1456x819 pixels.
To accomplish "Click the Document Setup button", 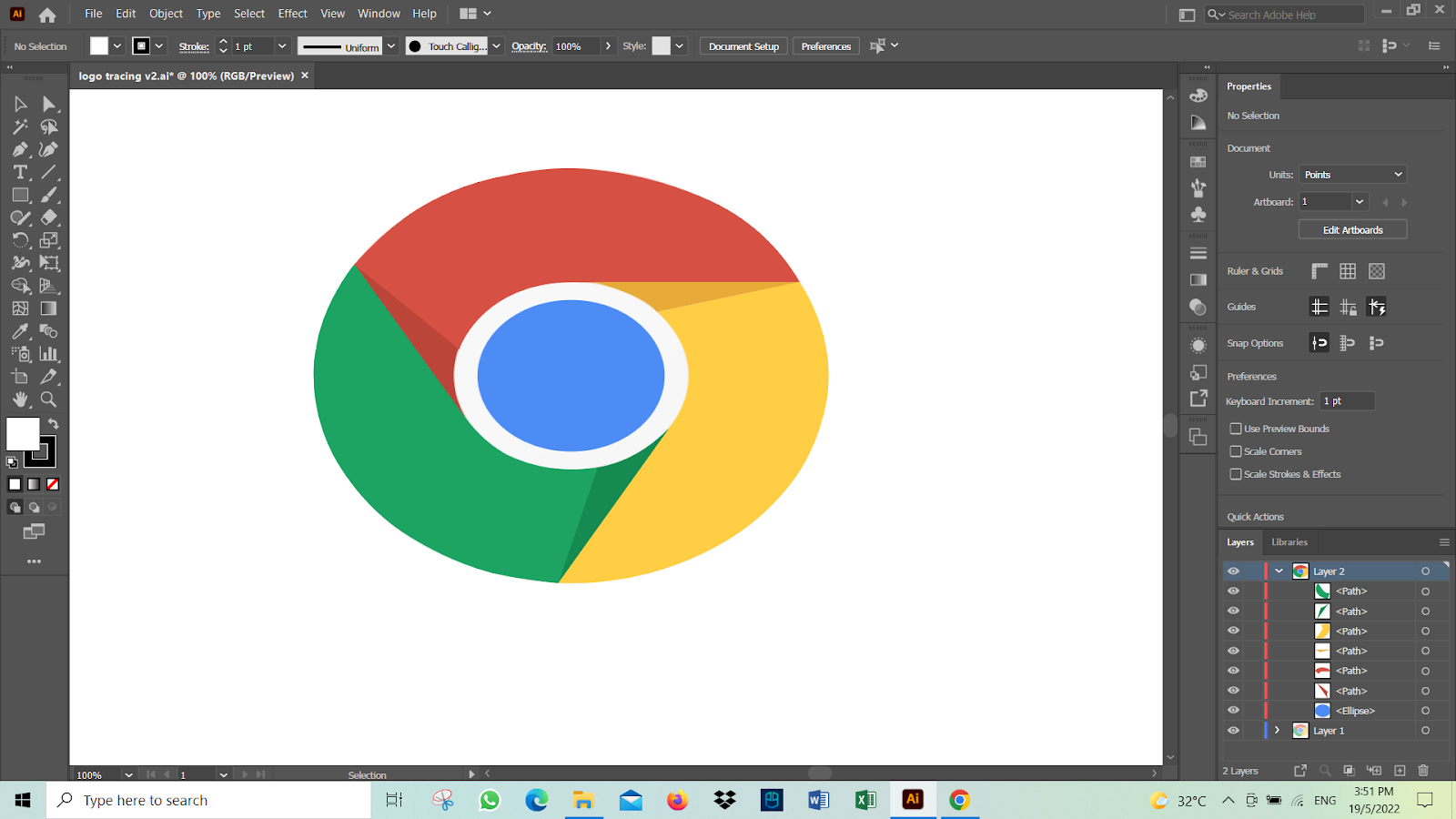I will point(743,46).
